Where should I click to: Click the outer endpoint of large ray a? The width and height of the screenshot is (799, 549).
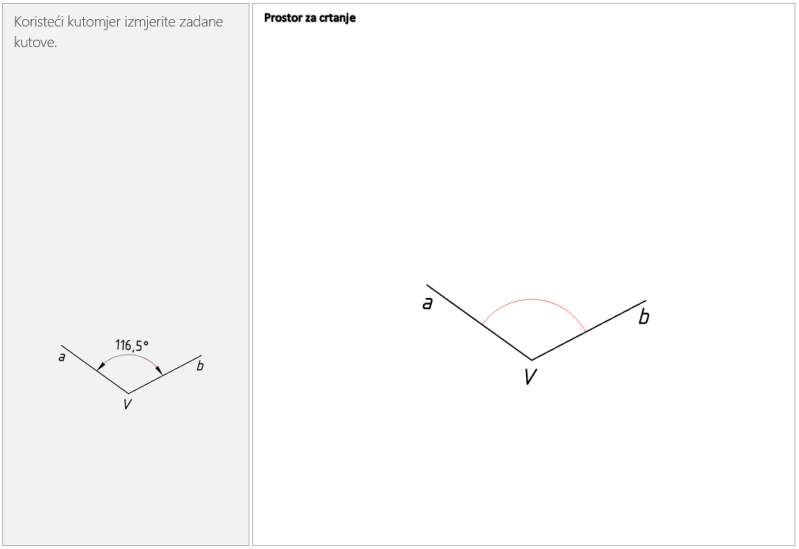(x=427, y=285)
